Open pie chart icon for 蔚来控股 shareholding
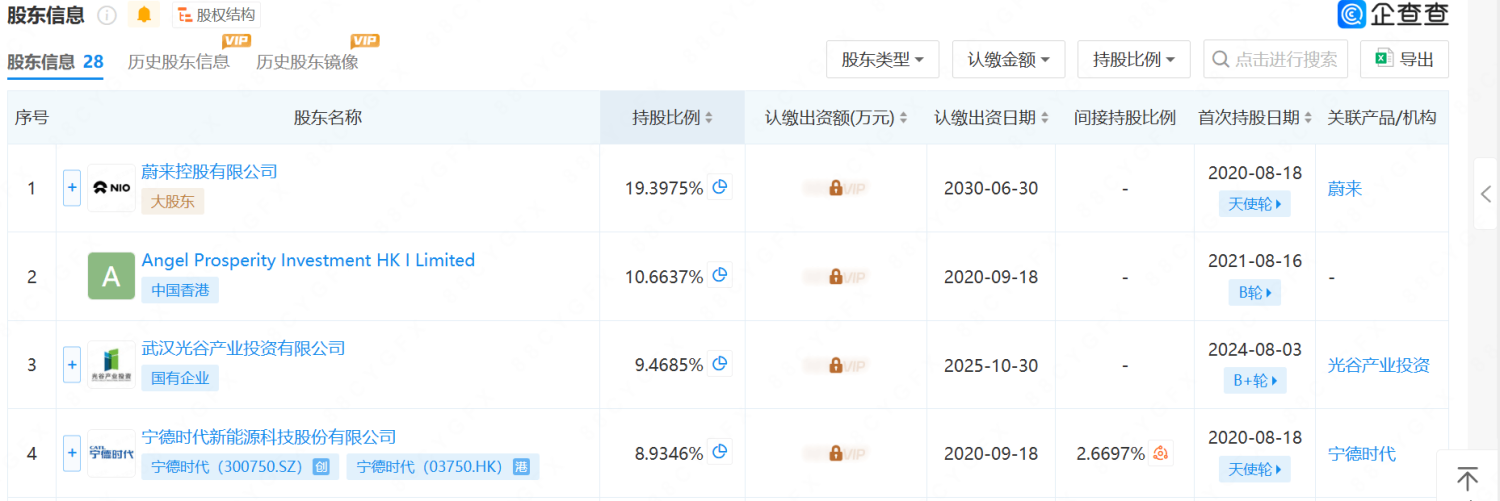 [x=720, y=187]
